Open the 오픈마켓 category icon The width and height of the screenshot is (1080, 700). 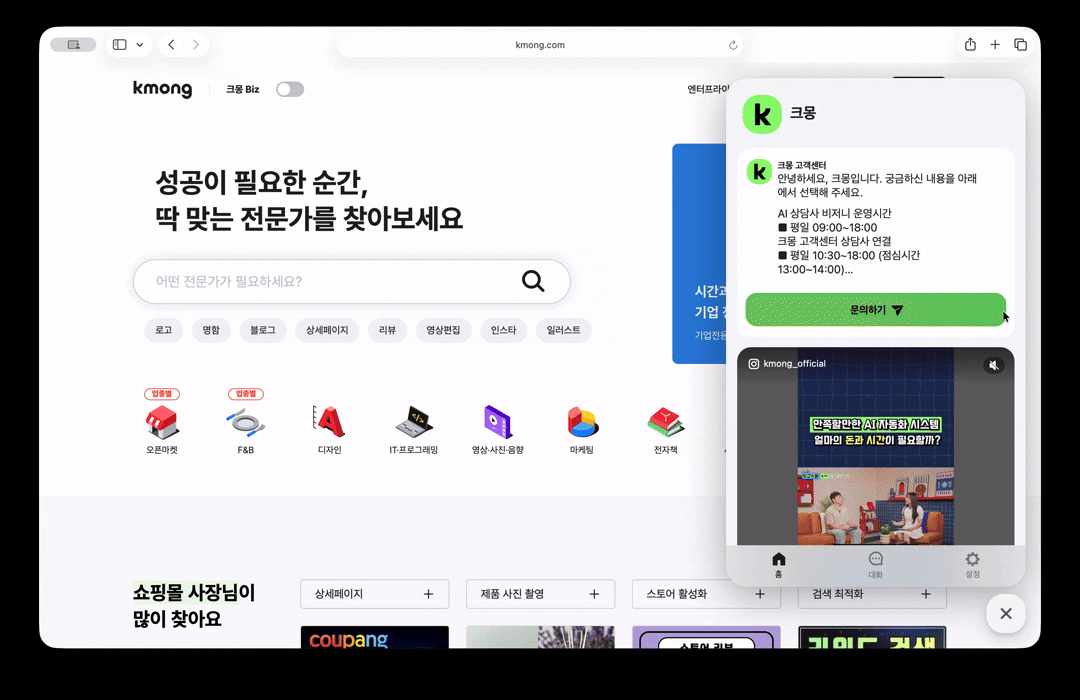162,422
